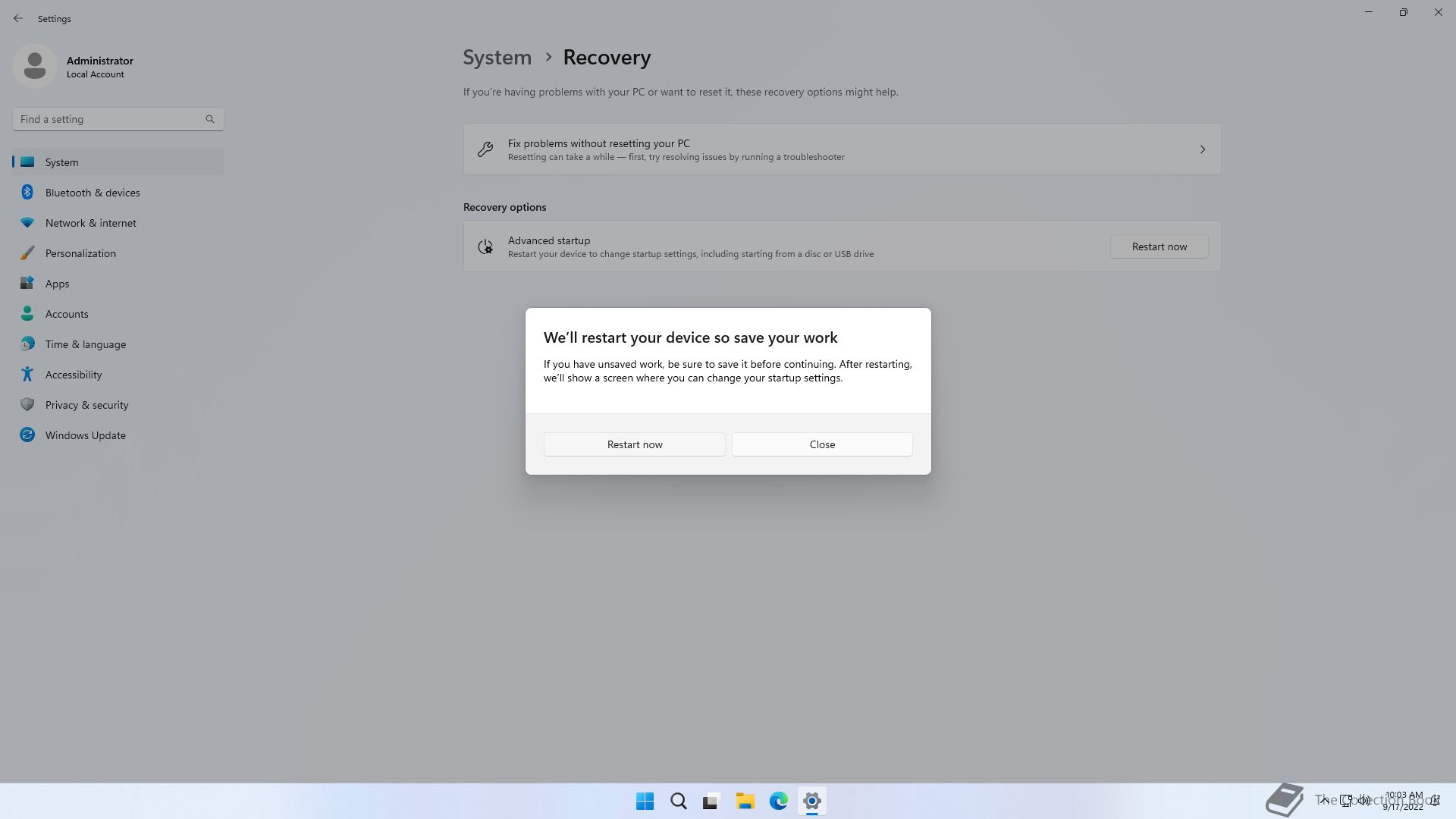Image resolution: width=1456 pixels, height=819 pixels.
Task: Select the Personalization brush icon
Action: (x=27, y=253)
